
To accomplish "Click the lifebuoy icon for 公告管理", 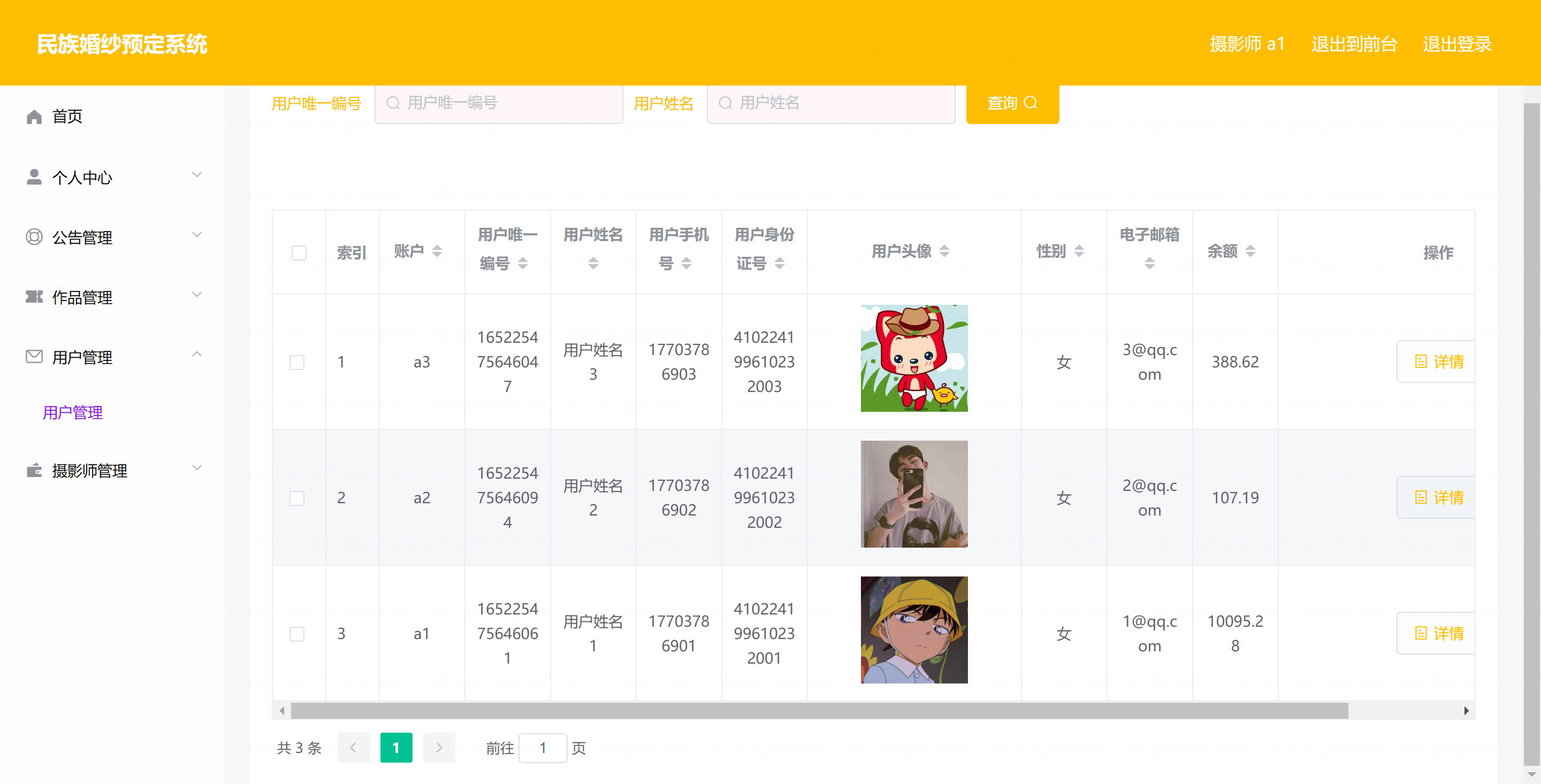I will 34,237.
